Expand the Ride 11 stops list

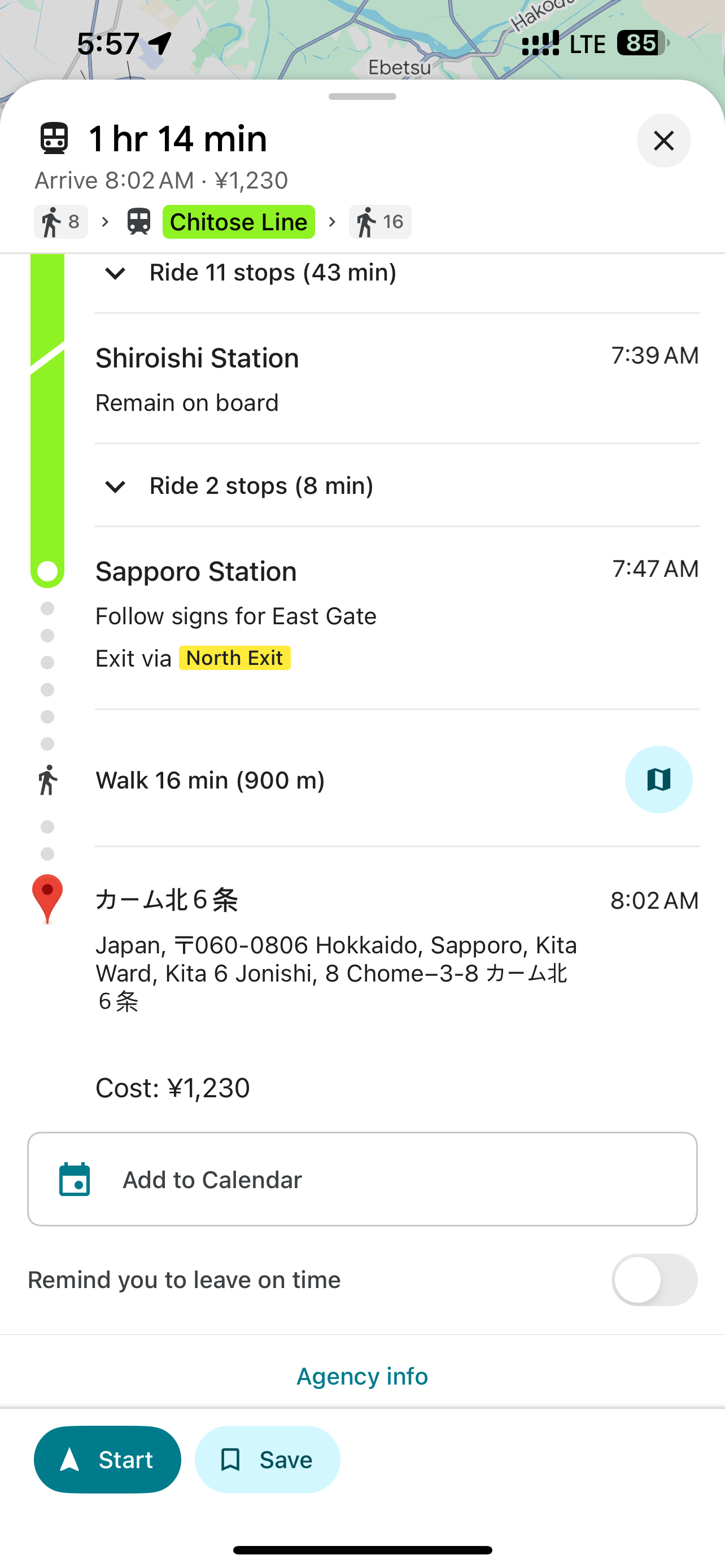click(115, 273)
